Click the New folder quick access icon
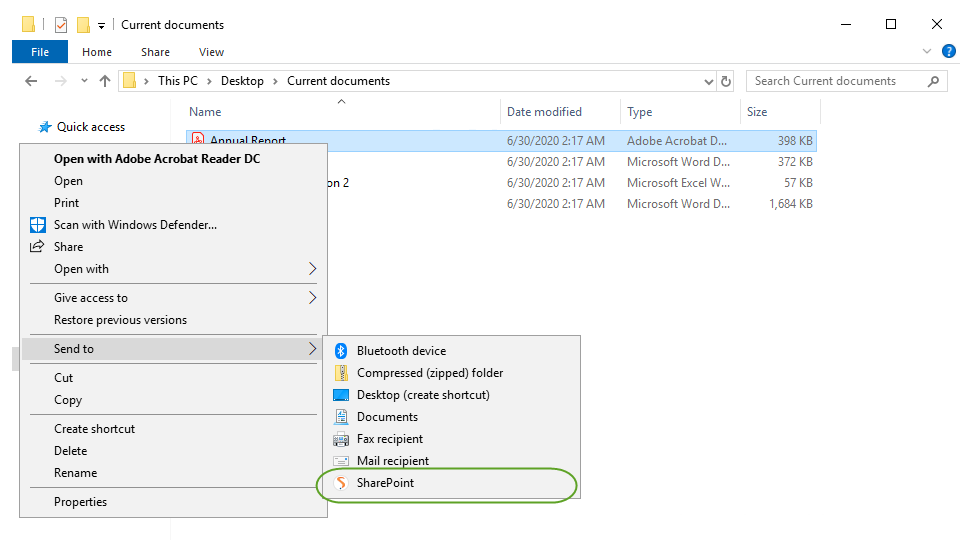 coord(83,24)
